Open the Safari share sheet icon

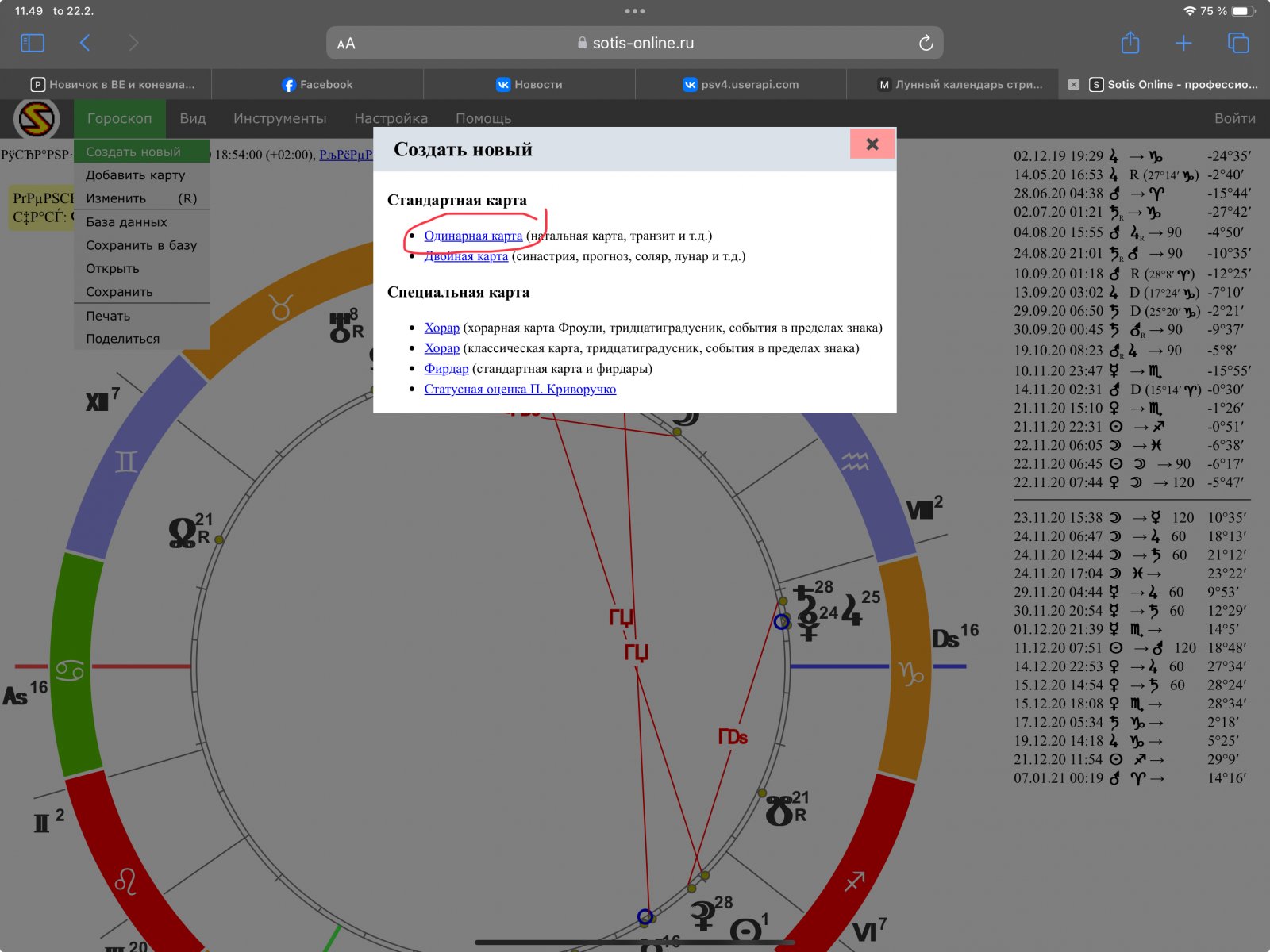tap(1130, 42)
